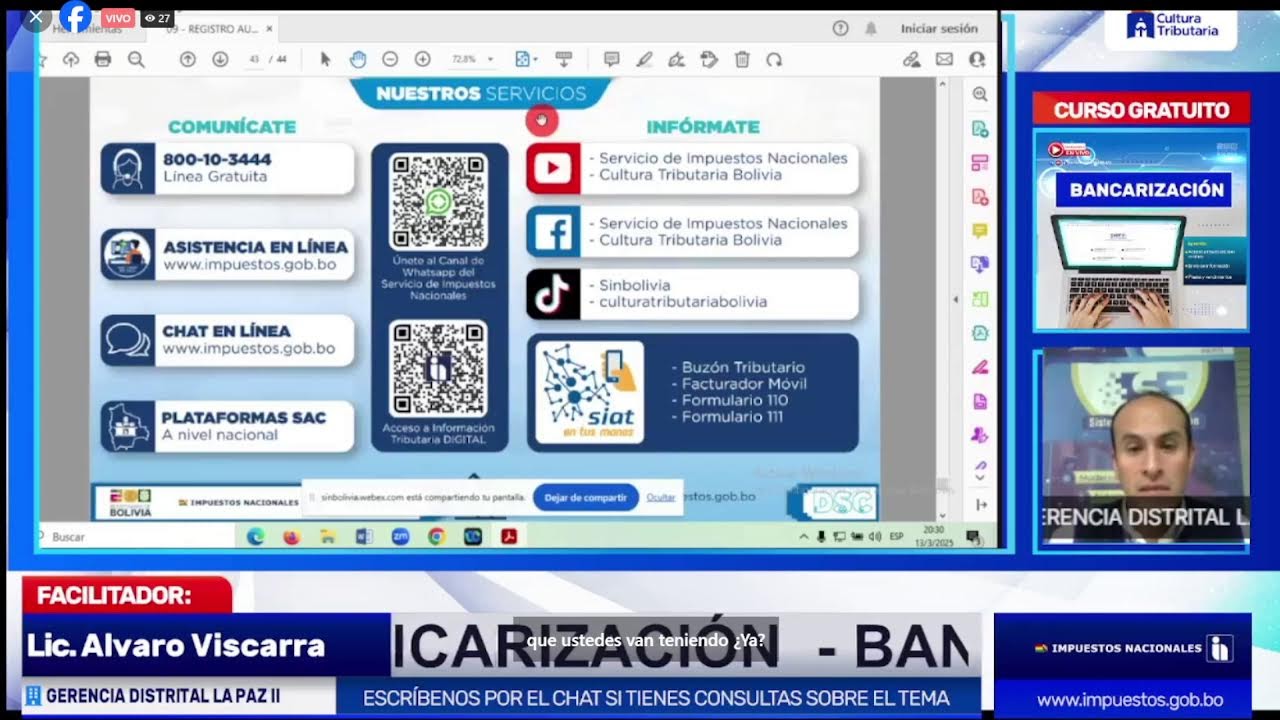The width and height of the screenshot is (1280, 720).
Task: Show hidden system tray icons
Action: (803, 537)
